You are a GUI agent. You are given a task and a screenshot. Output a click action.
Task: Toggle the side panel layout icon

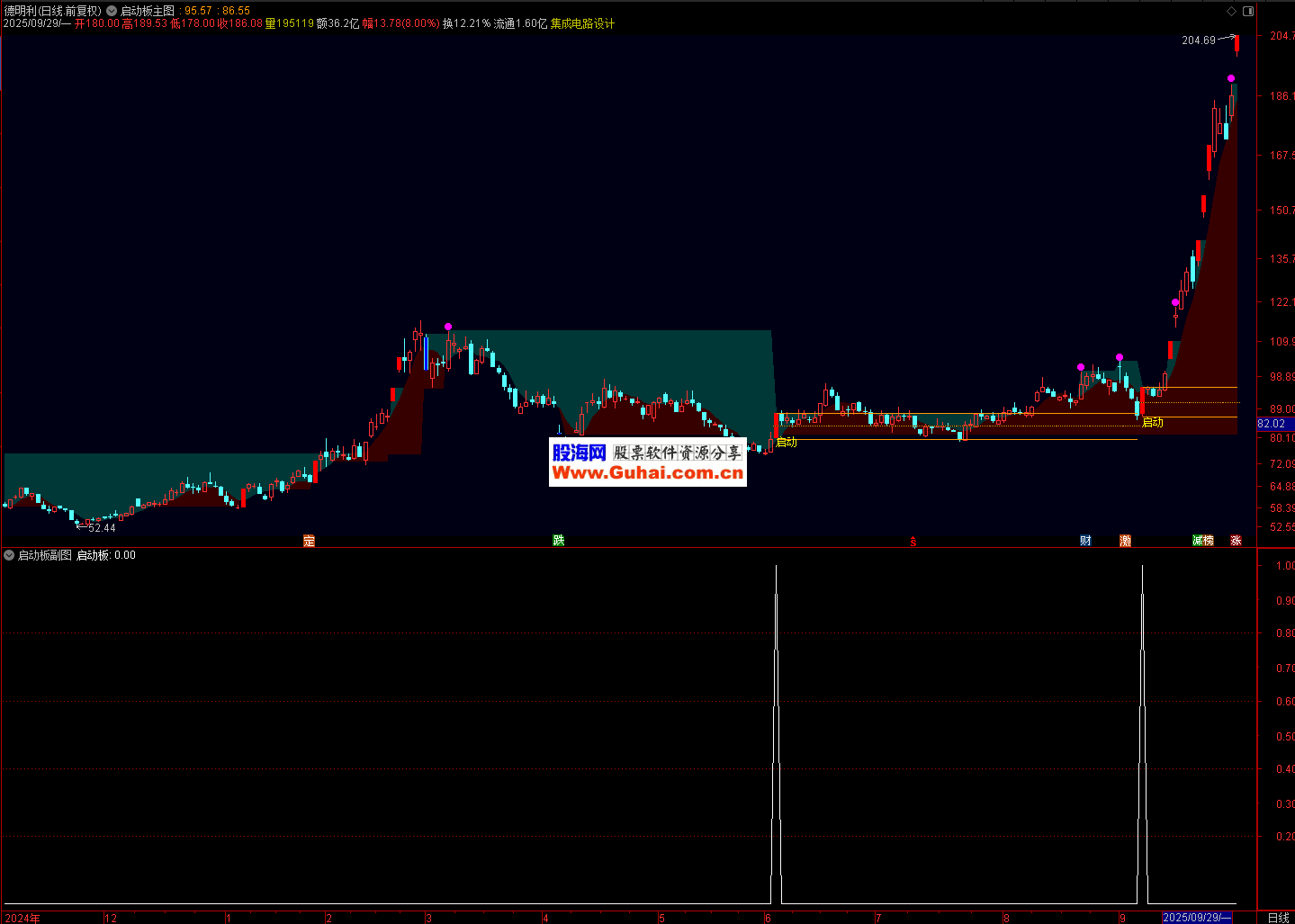(x=1247, y=11)
